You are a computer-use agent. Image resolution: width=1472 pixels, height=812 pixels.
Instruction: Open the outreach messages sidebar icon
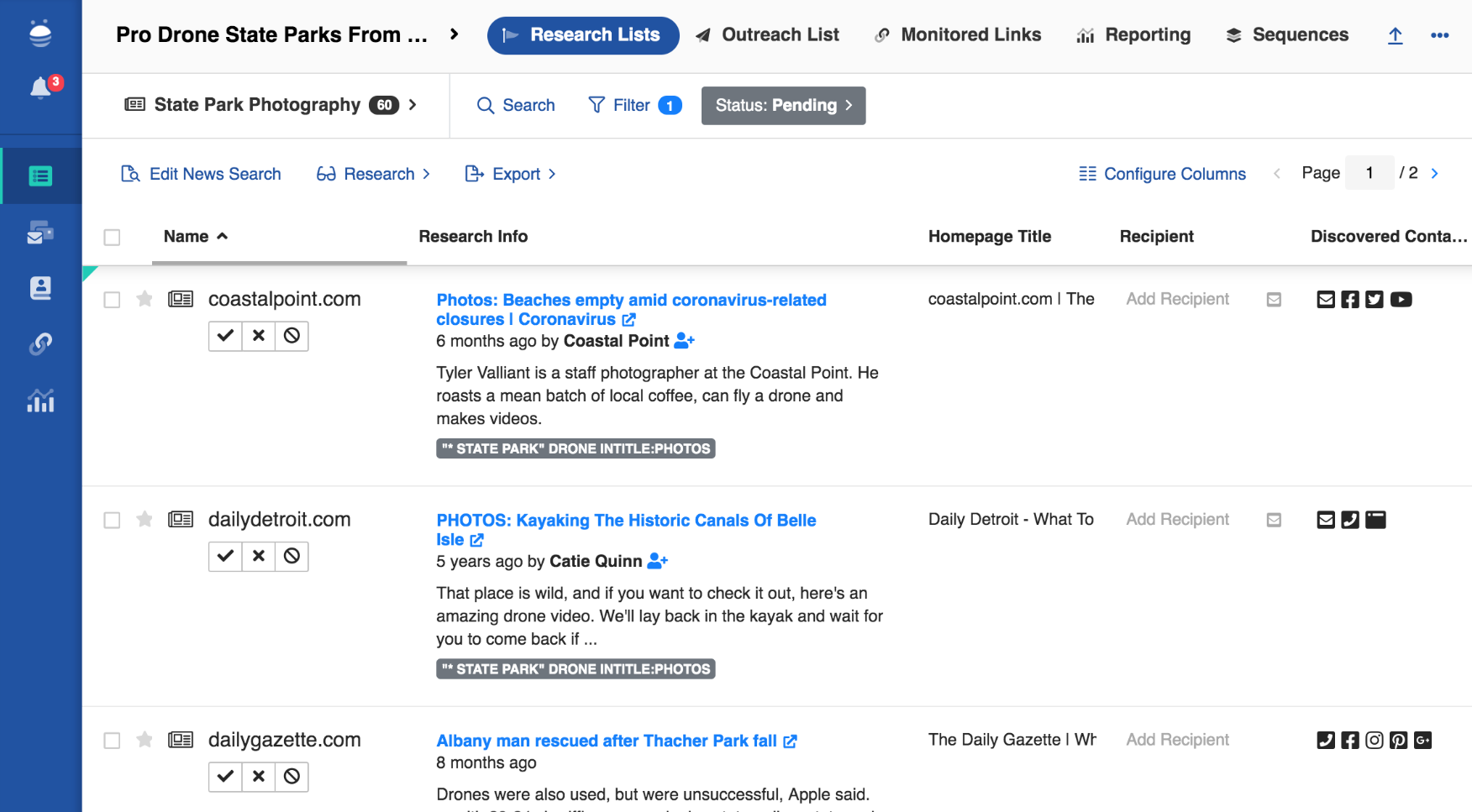(40, 233)
